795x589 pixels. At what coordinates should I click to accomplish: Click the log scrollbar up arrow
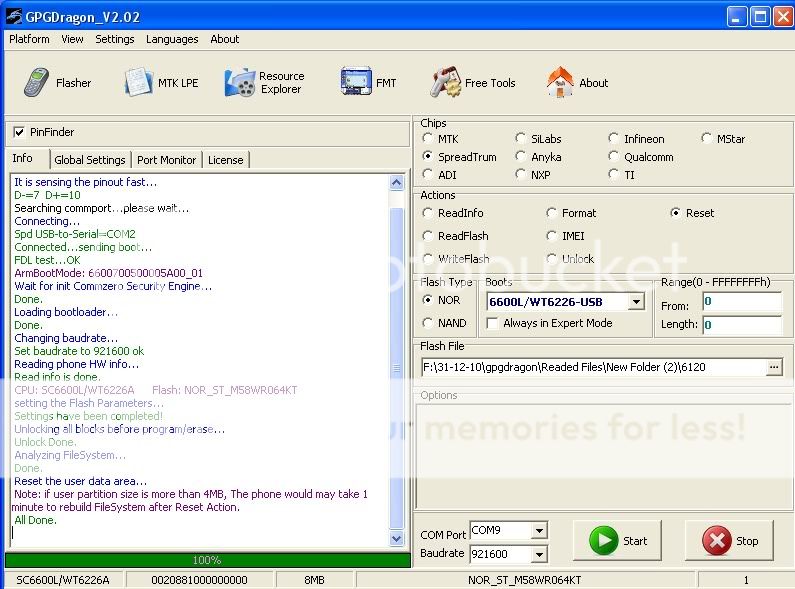(396, 182)
